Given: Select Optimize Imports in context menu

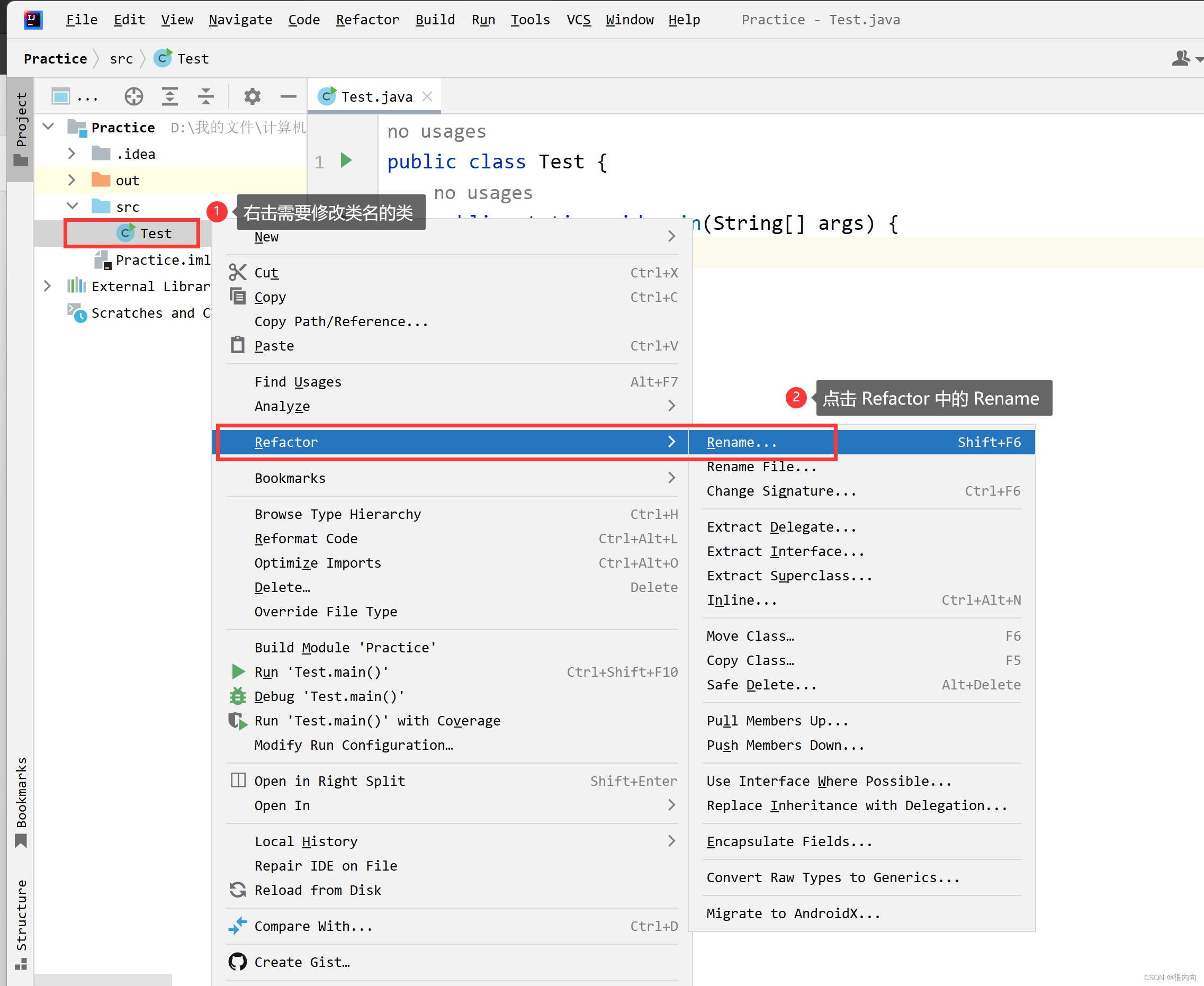Looking at the screenshot, I should pyautogui.click(x=452, y=563).
